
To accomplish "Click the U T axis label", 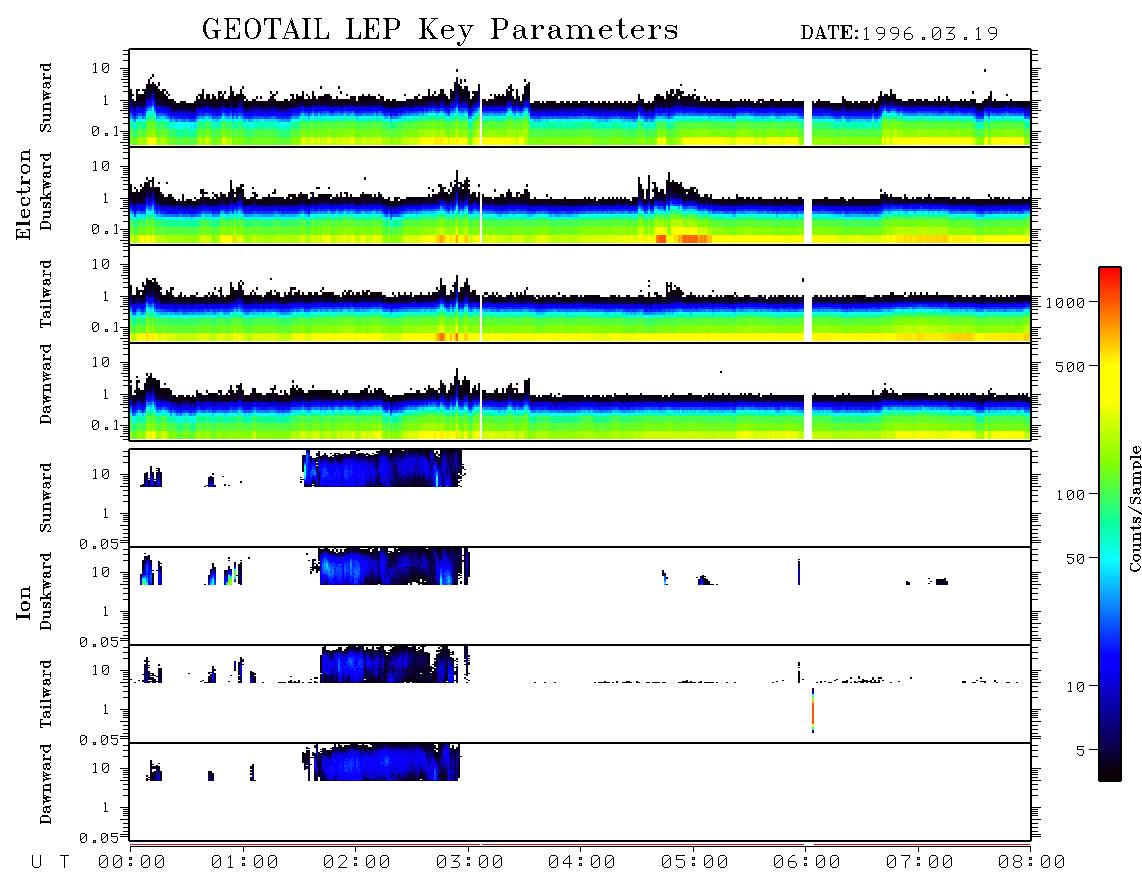I will pyautogui.click(x=50, y=862).
